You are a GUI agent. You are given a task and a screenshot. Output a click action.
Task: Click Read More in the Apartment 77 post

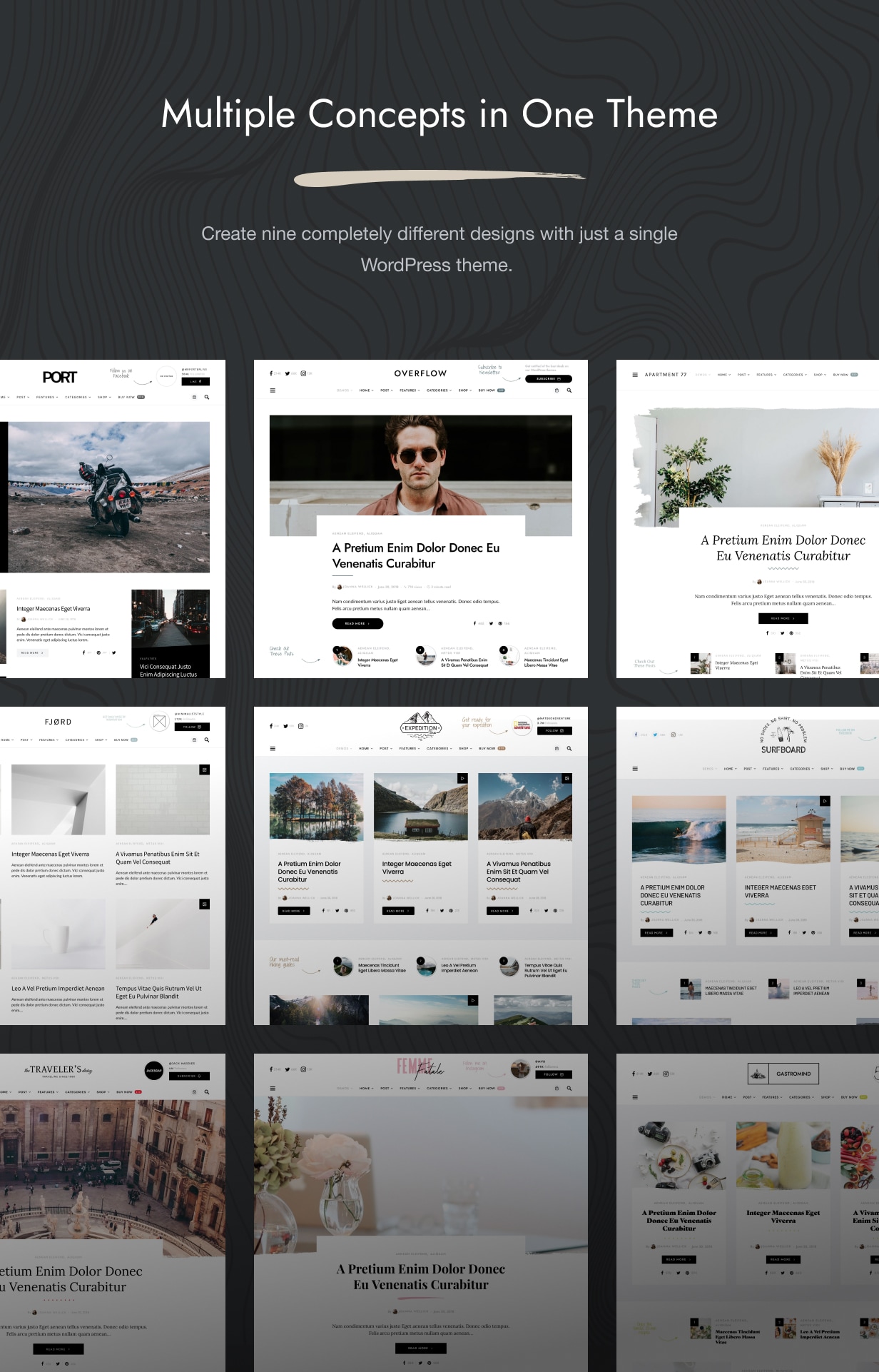point(783,618)
